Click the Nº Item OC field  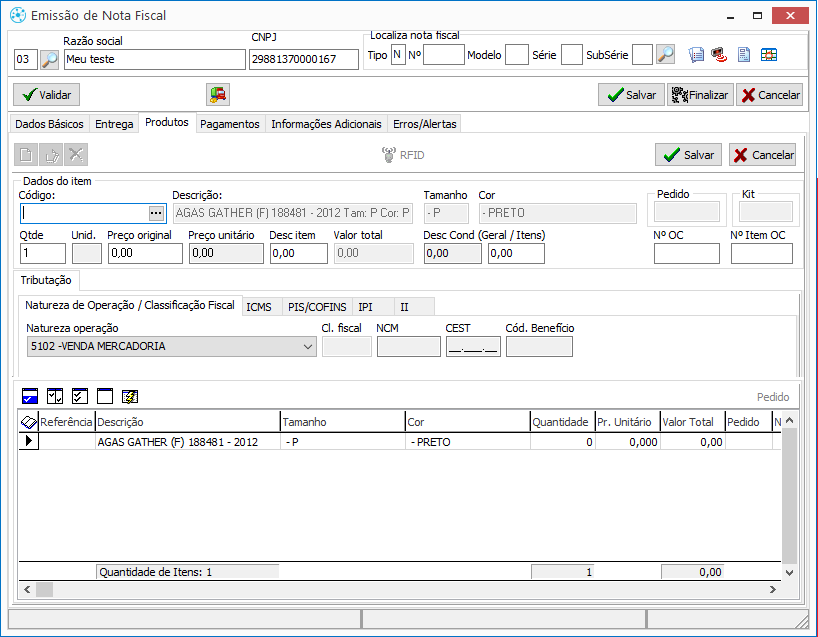[x=762, y=254]
